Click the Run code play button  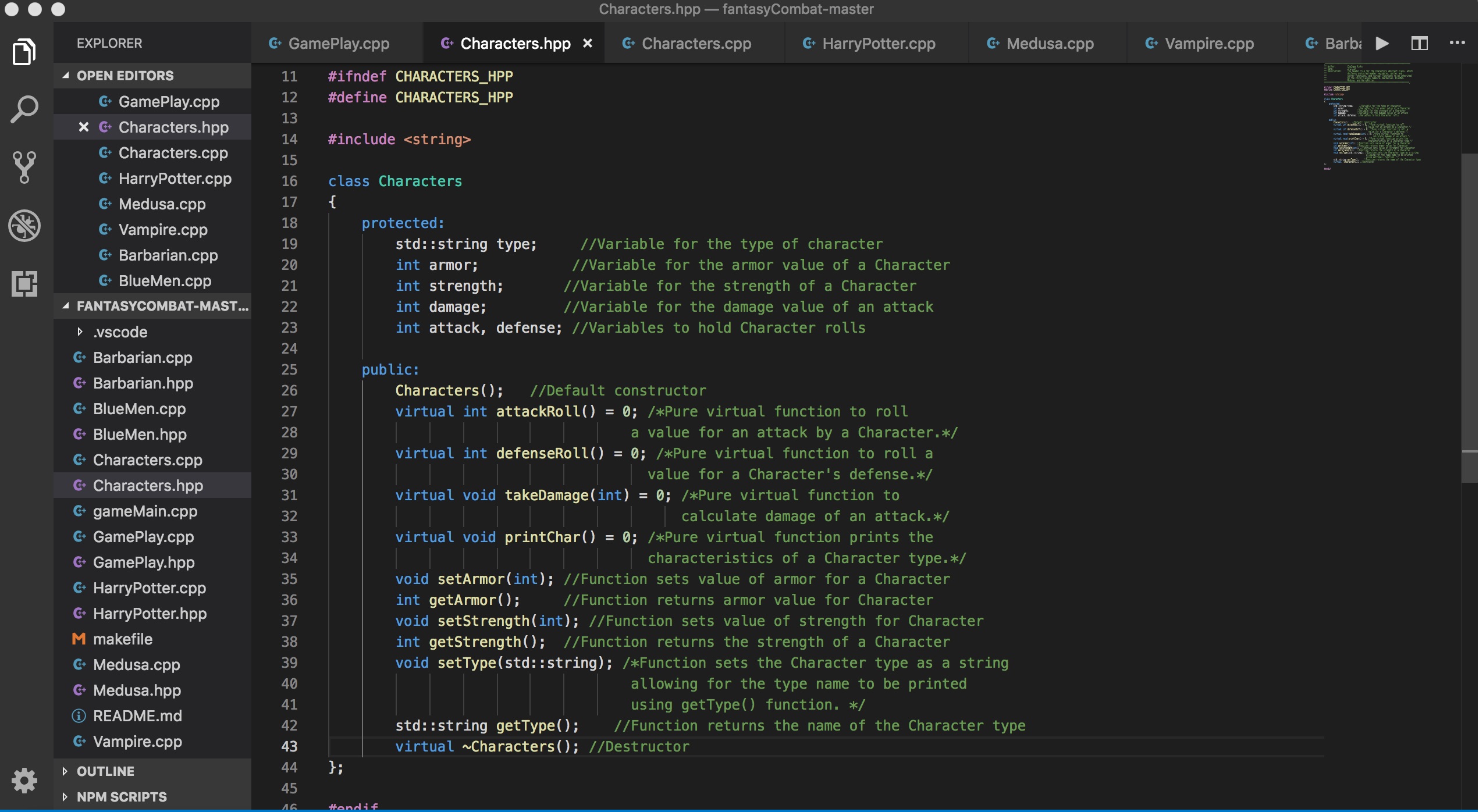tap(1382, 44)
